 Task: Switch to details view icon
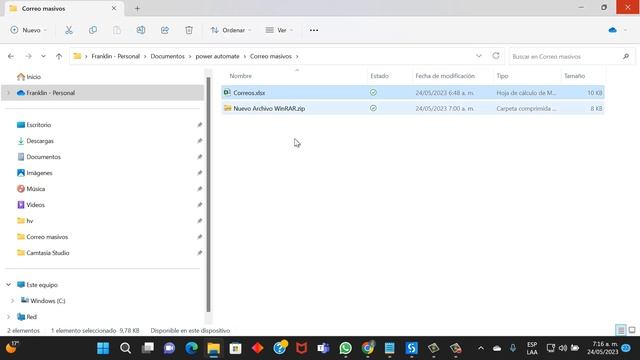point(621,330)
